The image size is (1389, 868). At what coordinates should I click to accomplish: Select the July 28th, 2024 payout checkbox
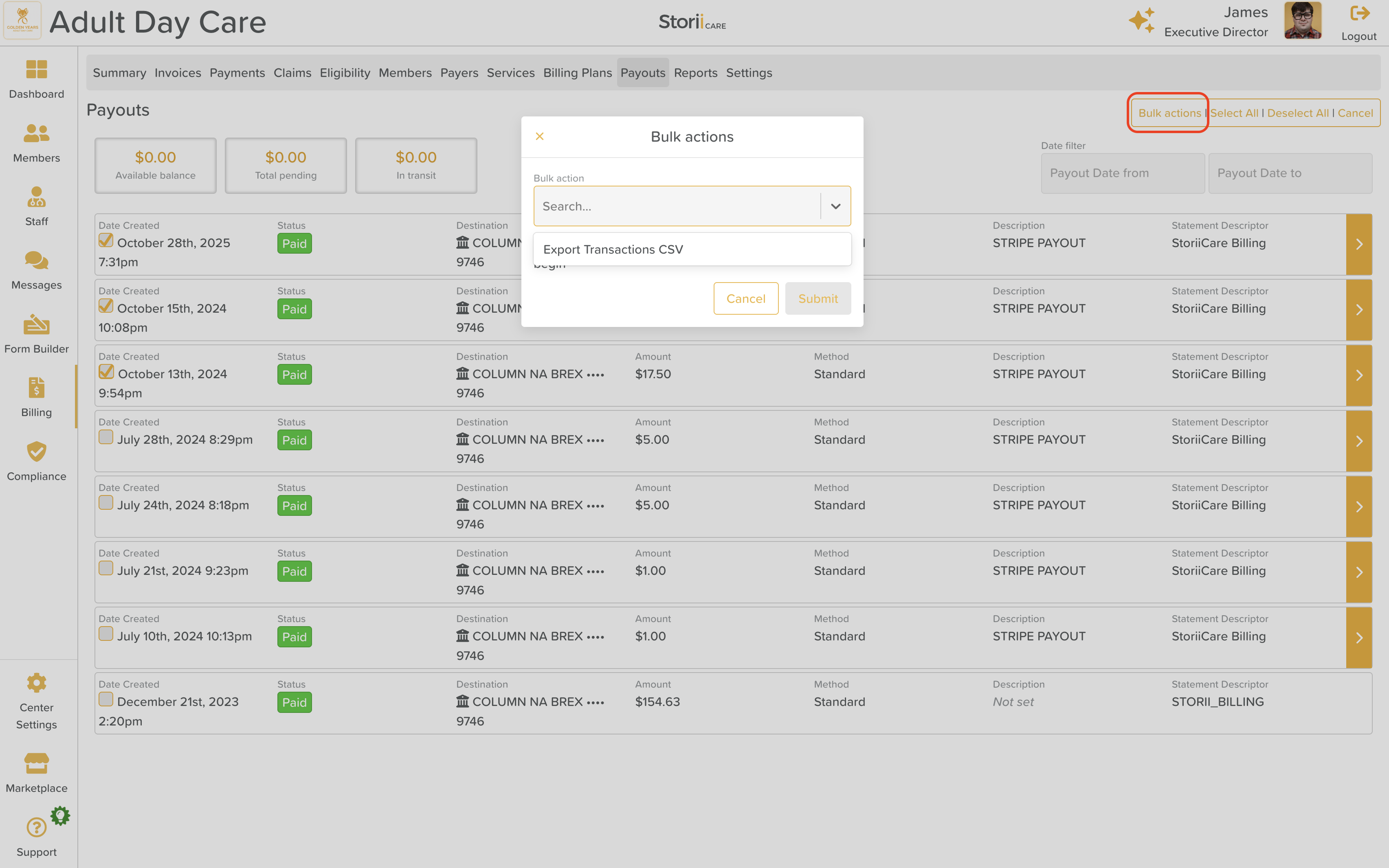105,437
